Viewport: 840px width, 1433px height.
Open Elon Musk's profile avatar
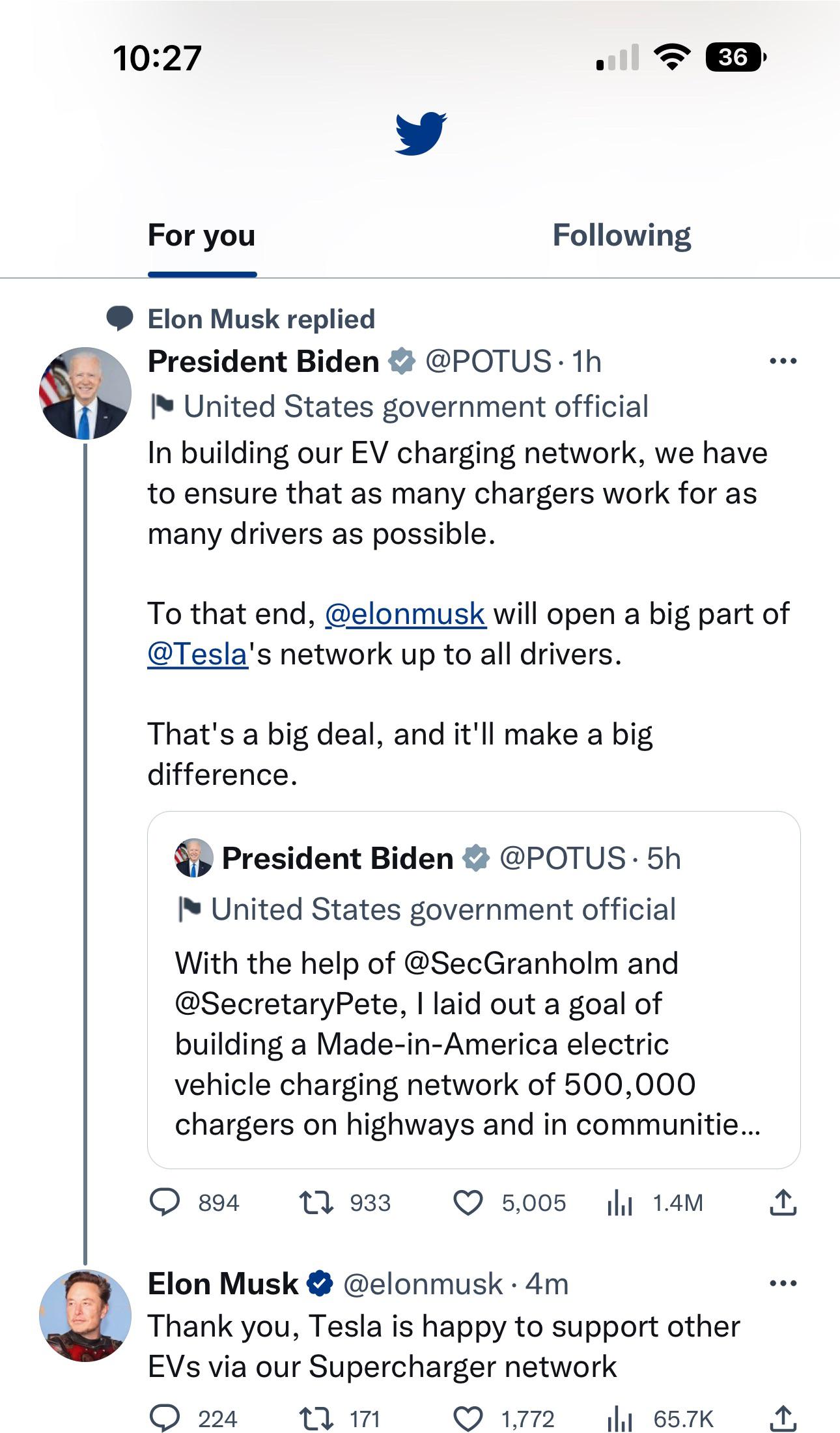85,1315
